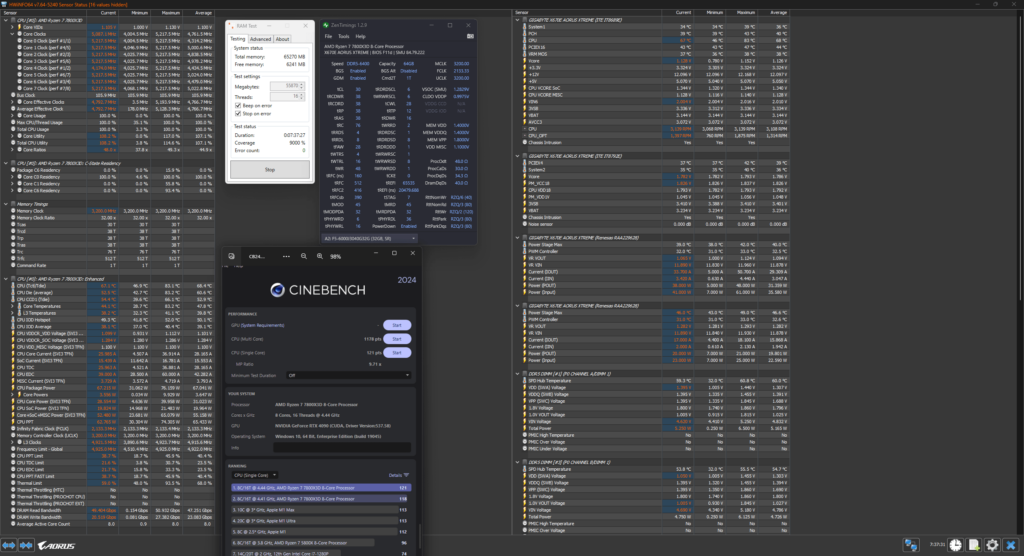Image resolution: width=1024 pixels, height=556 pixels.
Task: Open the ZenTimings Help menu
Action: [360, 37]
